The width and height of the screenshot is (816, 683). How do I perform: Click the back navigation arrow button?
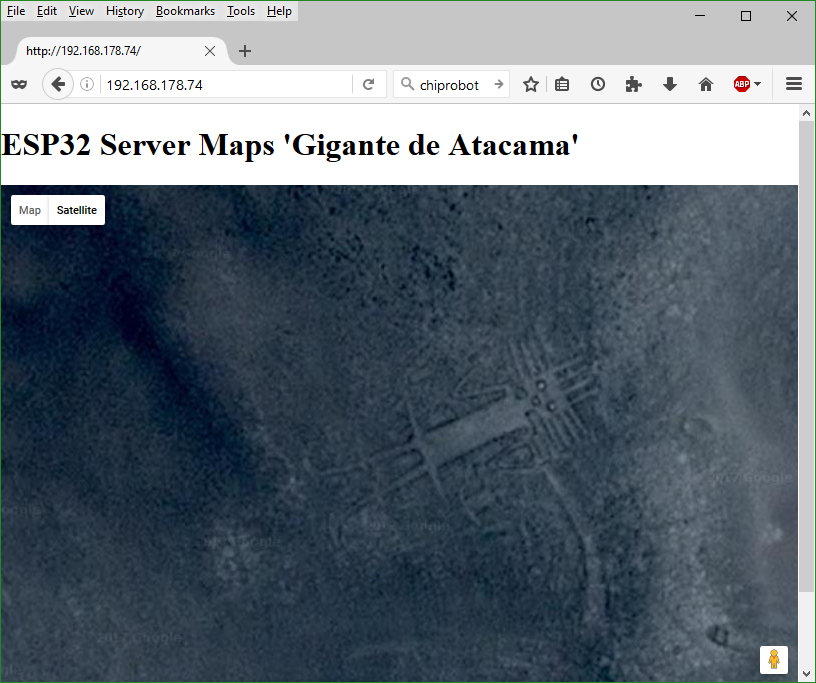pyautogui.click(x=58, y=85)
